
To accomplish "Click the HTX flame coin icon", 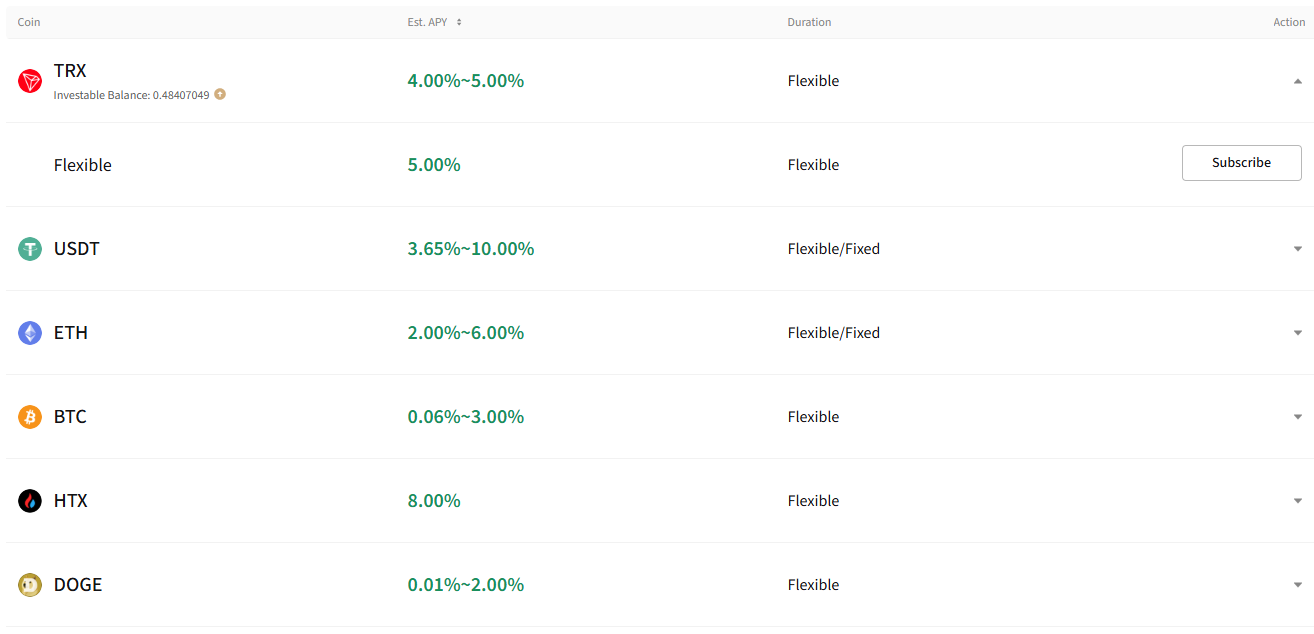I will click(x=30, y=501).
